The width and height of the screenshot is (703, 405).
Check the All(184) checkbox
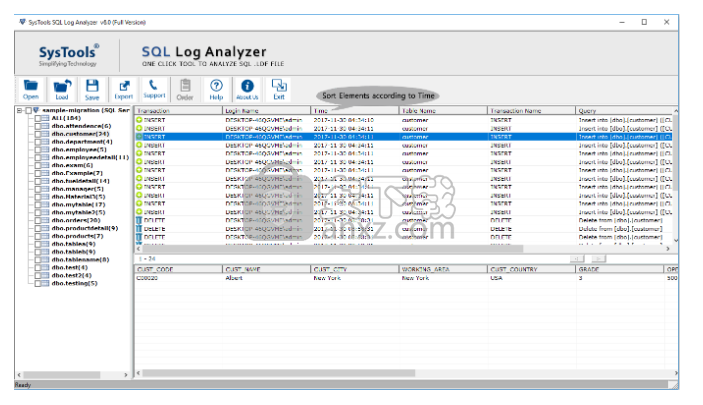coord(38,118)
